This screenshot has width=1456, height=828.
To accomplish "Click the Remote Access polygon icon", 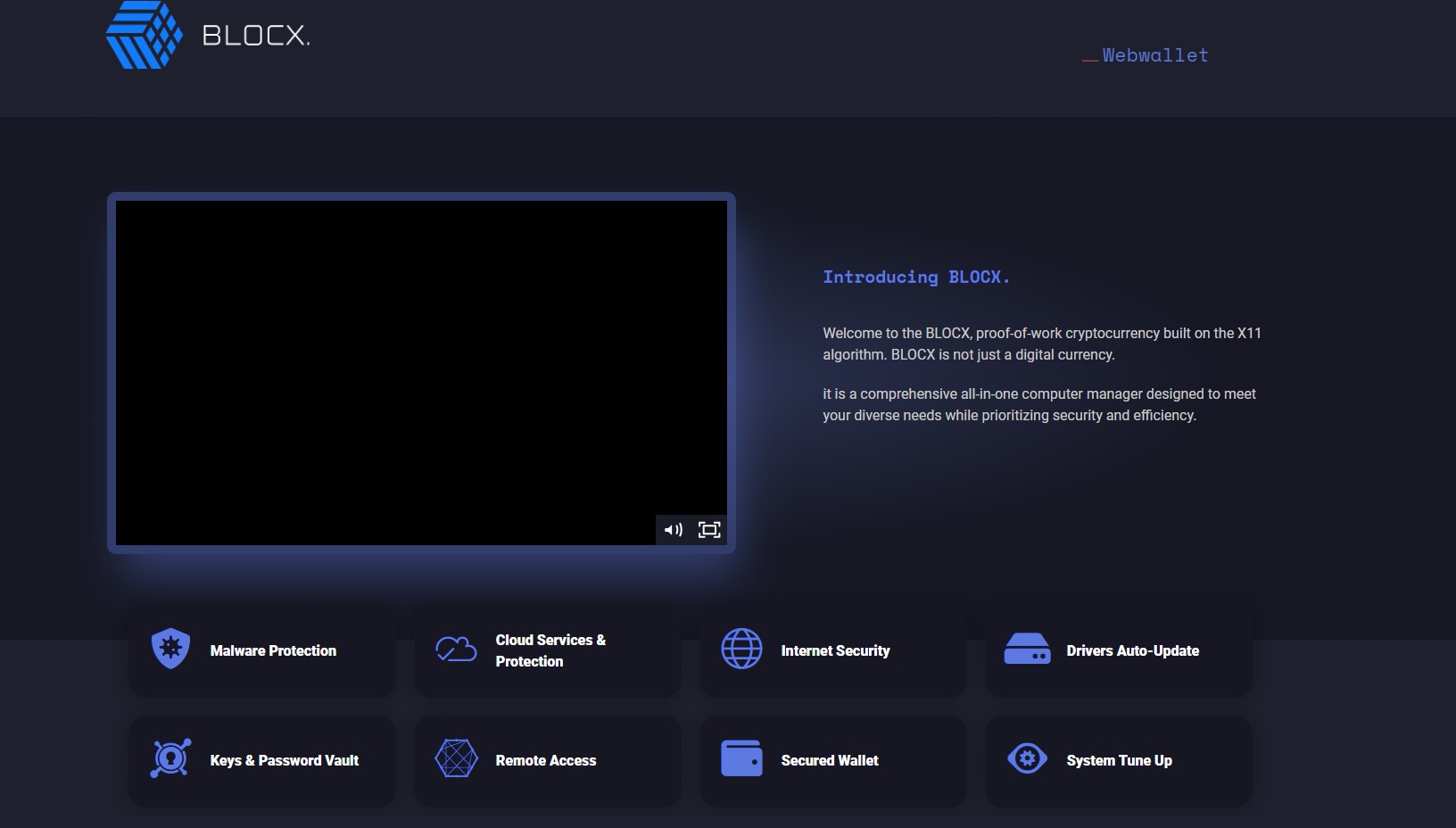I will pyautogui.click(x=456, y=758).
